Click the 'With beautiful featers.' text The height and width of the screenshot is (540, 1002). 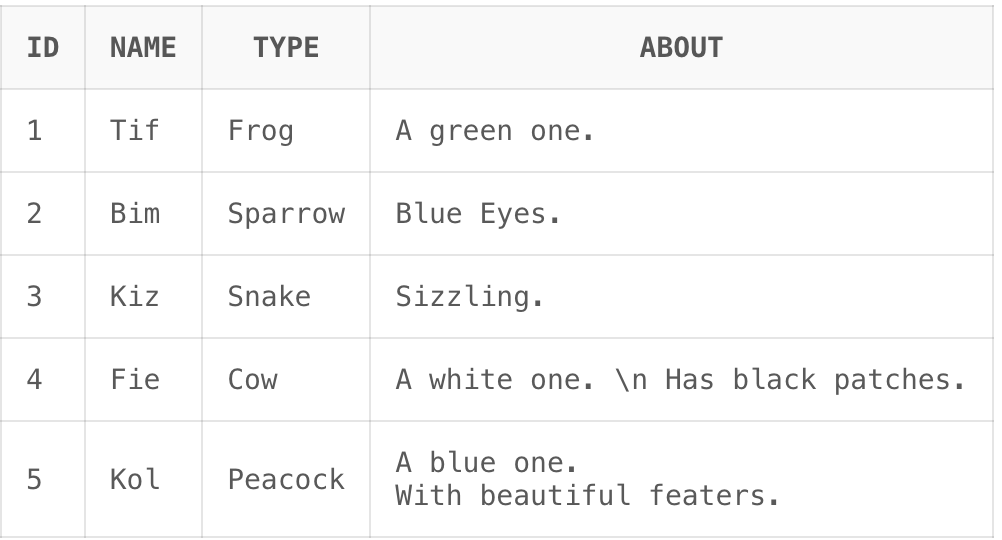click(587, 494)
